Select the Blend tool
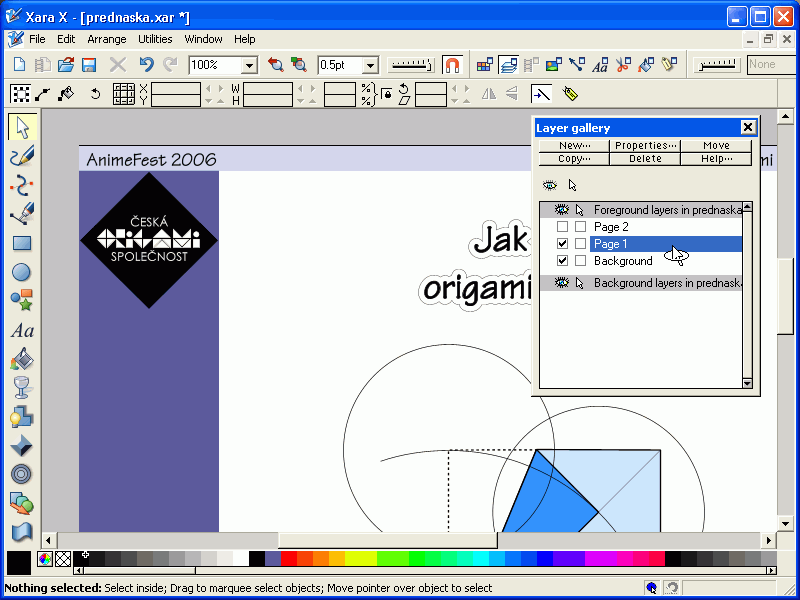The image size is (800, 600). (22, 504)
